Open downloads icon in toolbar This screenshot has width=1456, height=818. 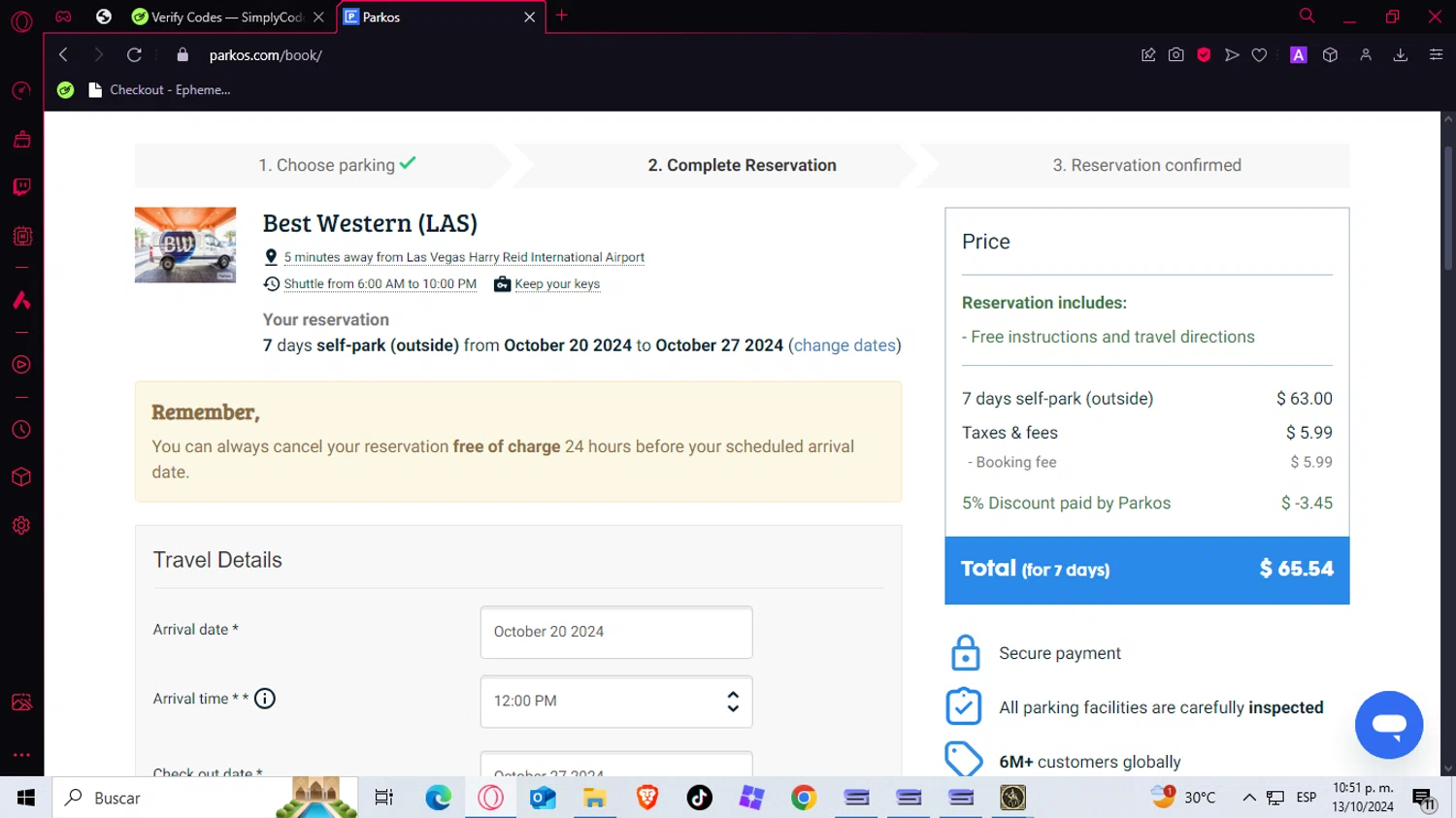[1400, 55]
